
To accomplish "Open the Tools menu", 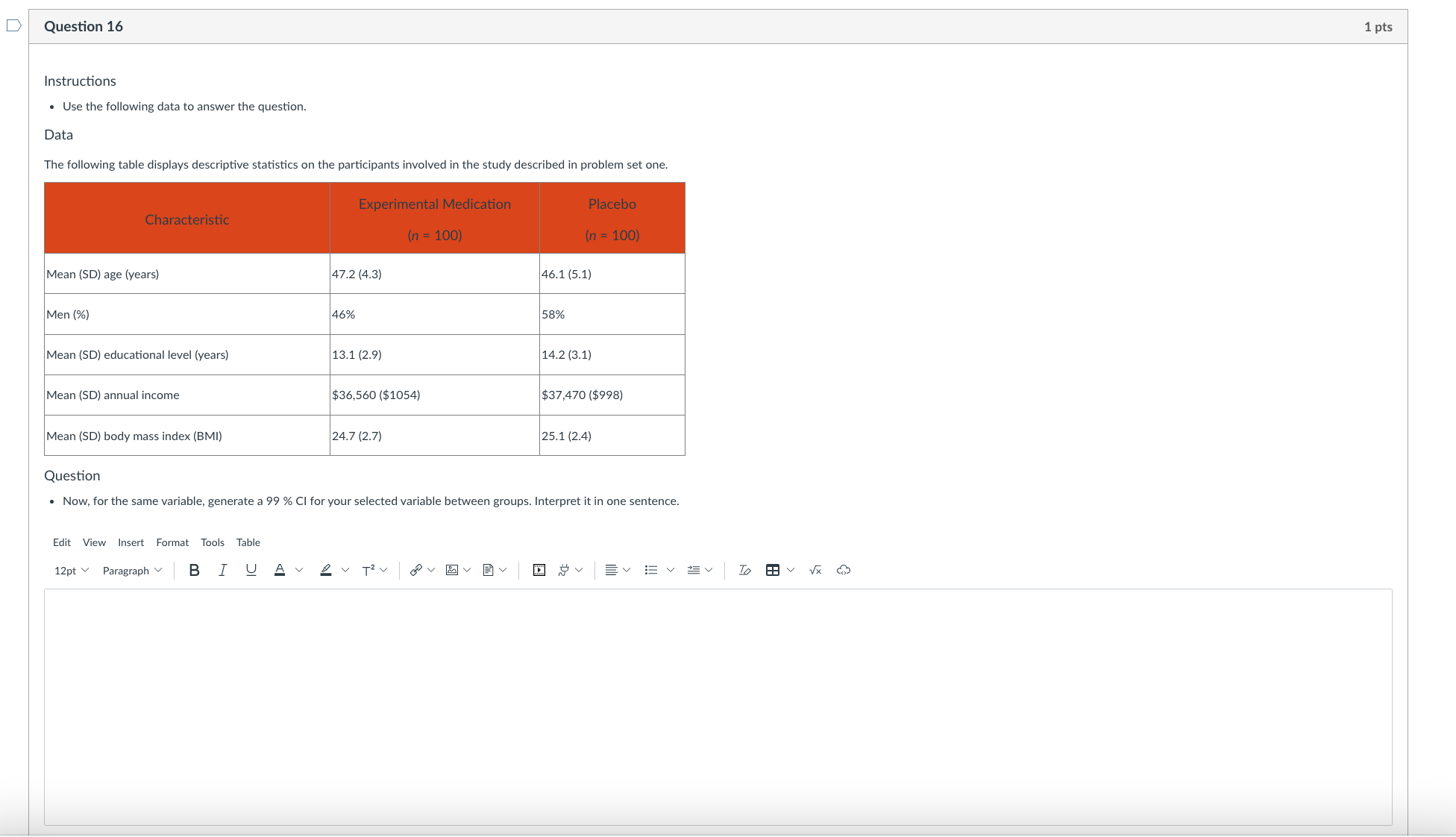I will (212, 542).
